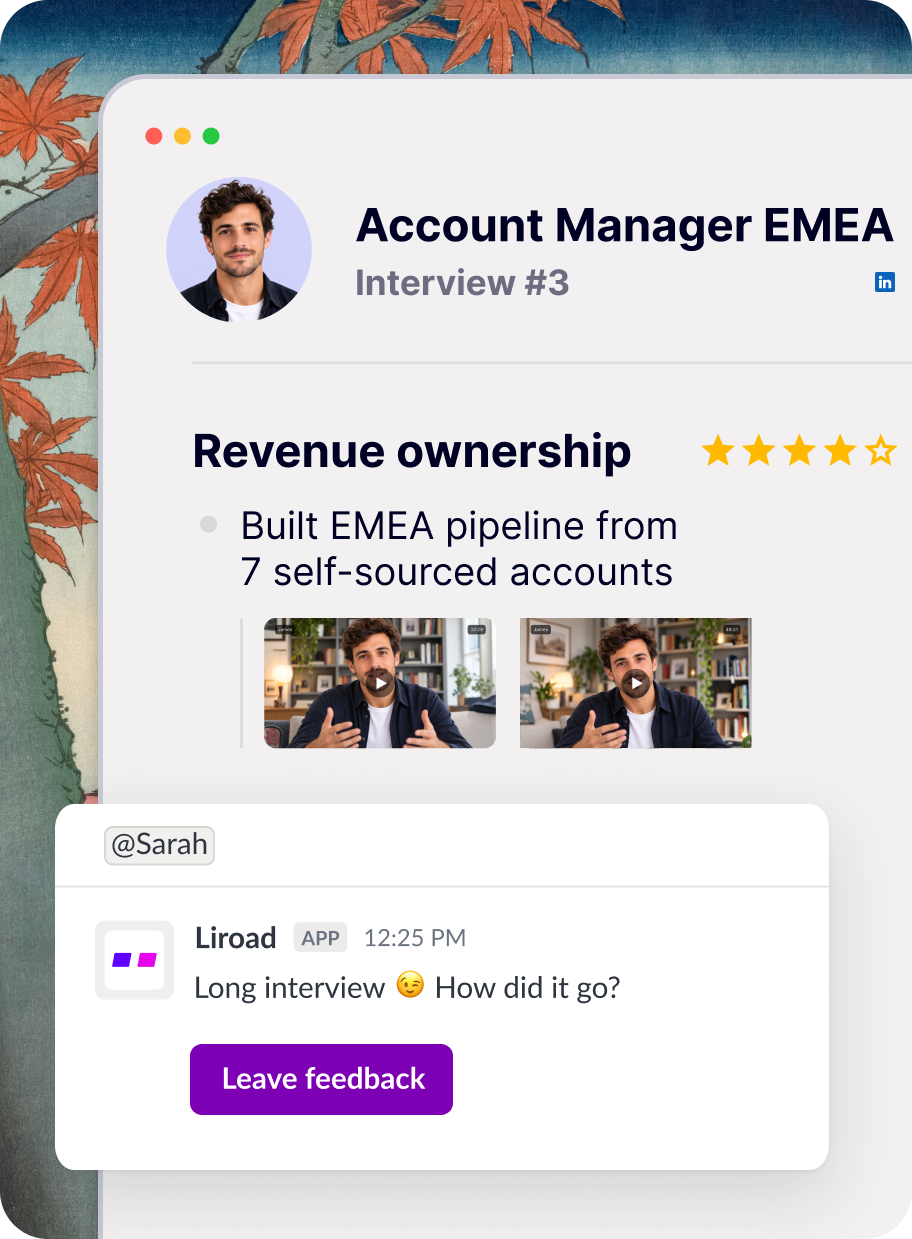Image resolution: width=912 pixels, height=1239 pixels.
Task: Click the red close window dot
Action: pos(154,136)
